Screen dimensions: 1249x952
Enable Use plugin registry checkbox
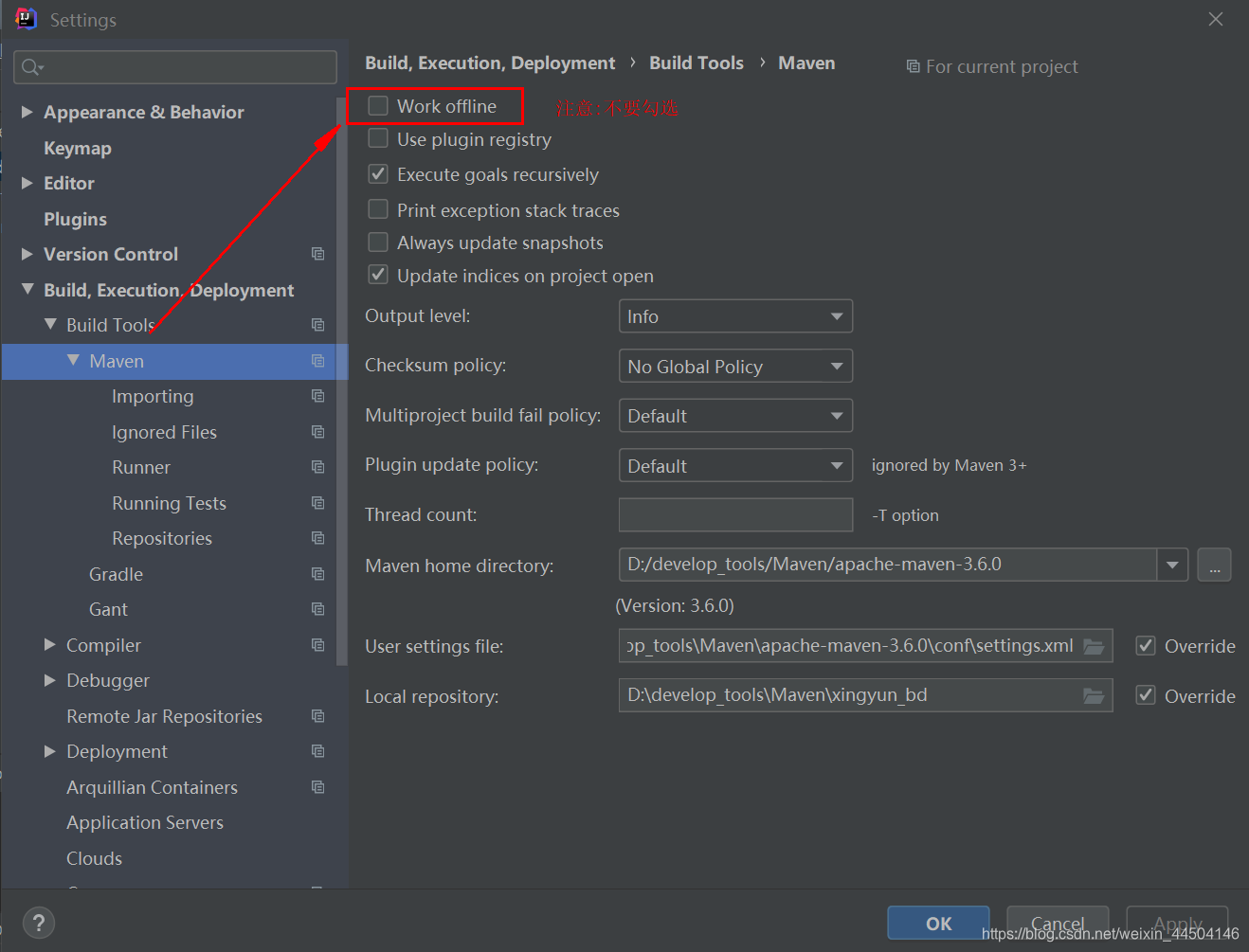tap(378, 138)
